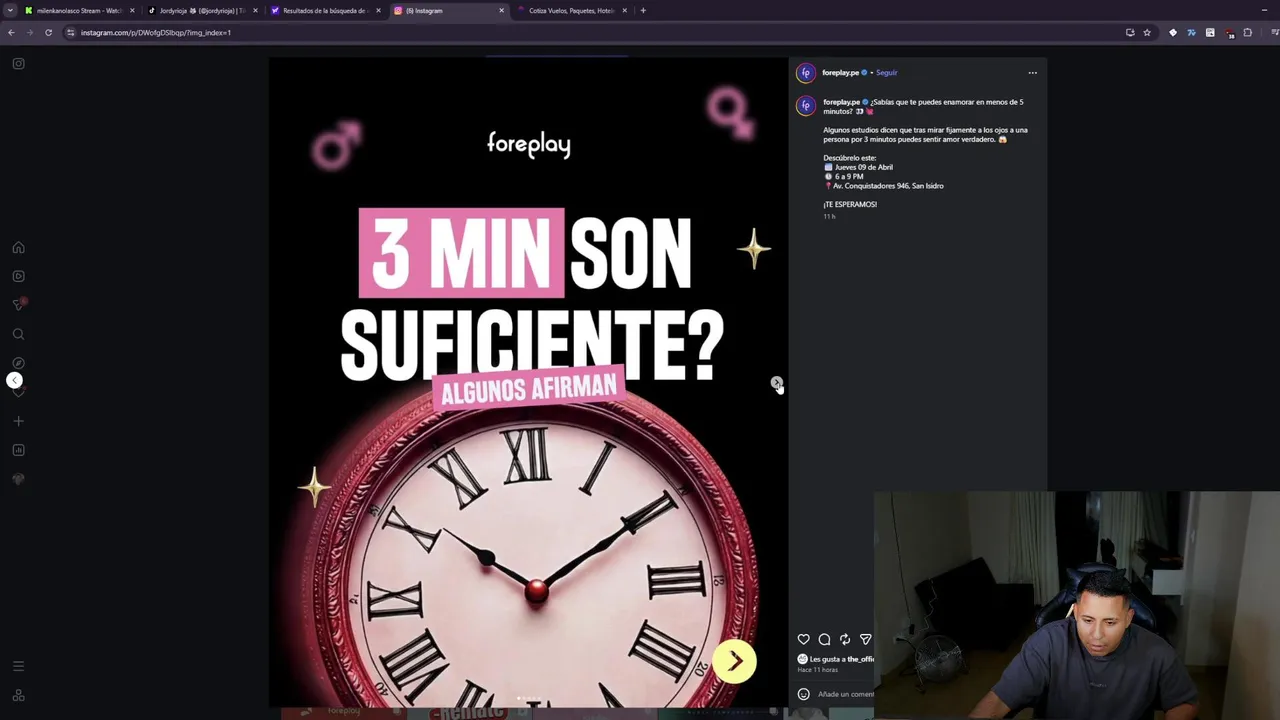The width and height of the screenshot is (1280, 720).
Task: Open profile avatar icon in sidebar
Action: [18, 479]
